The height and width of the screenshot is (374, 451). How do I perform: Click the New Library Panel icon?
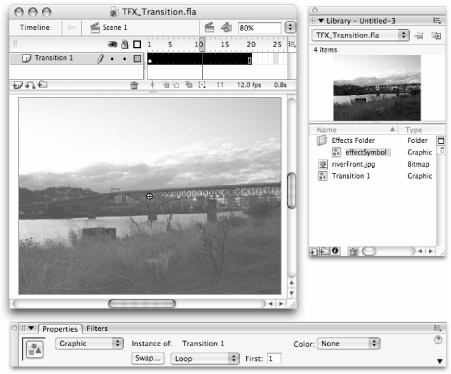pos(436,35)
